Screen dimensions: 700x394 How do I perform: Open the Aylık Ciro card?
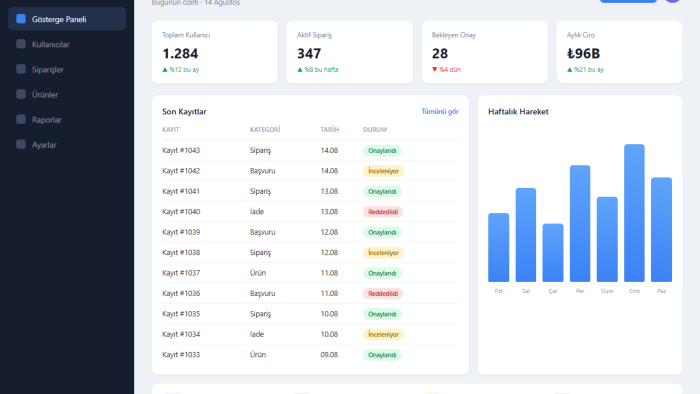tap(619, 52)
